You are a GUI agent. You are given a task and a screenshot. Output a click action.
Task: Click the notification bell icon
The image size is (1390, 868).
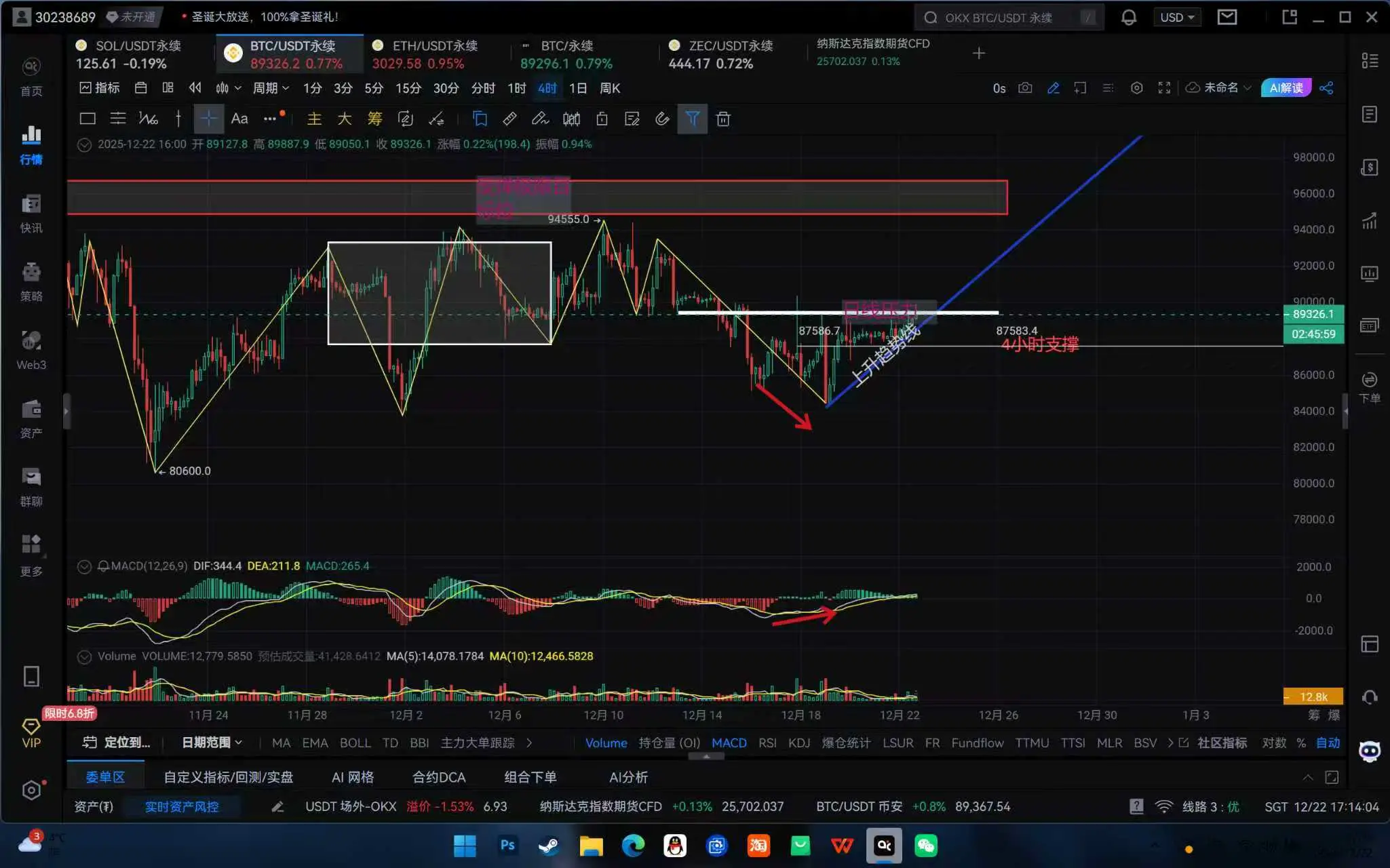point(1128,18)
